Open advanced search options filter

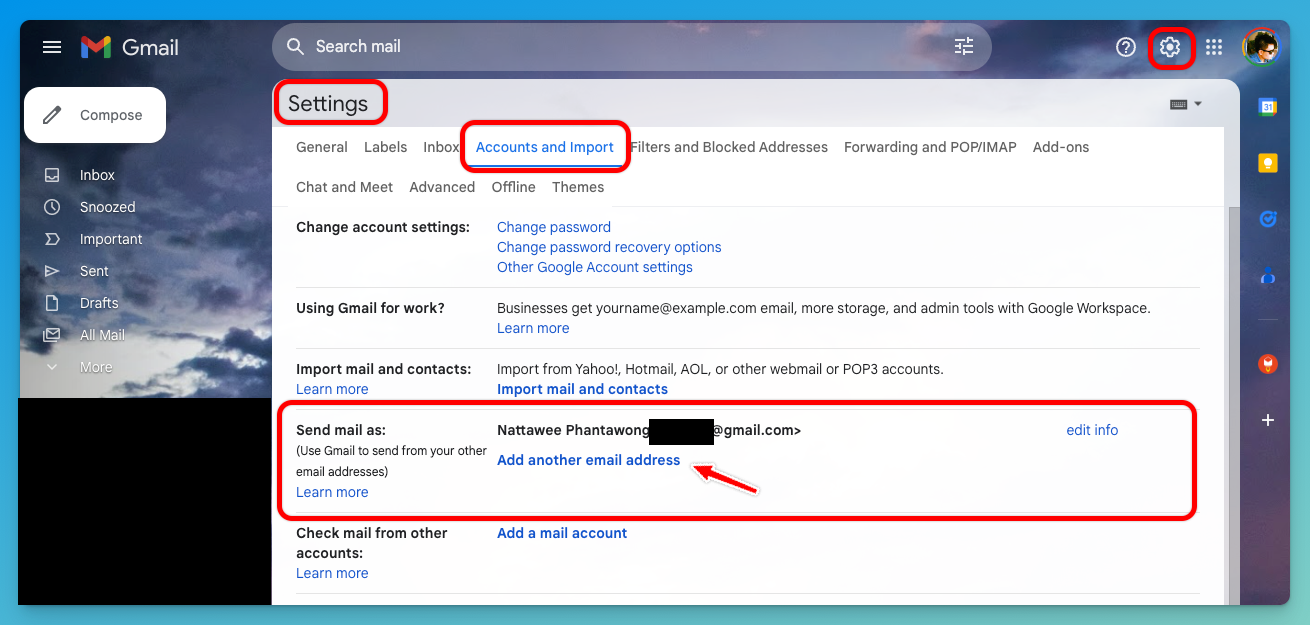(x=963, y=46)
